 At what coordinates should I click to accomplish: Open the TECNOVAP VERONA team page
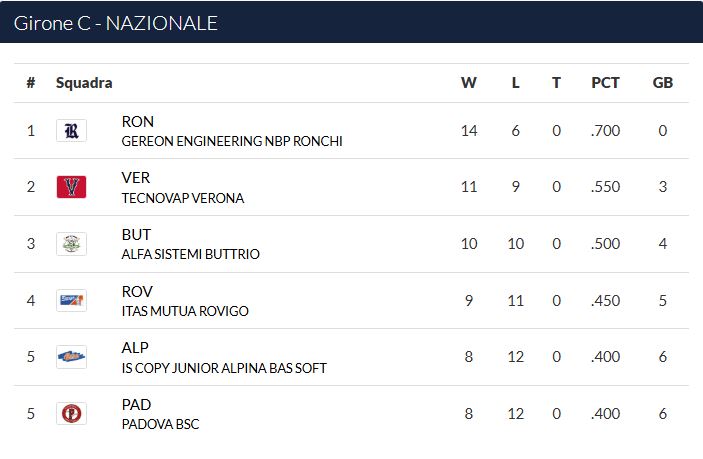coord(182,198)
